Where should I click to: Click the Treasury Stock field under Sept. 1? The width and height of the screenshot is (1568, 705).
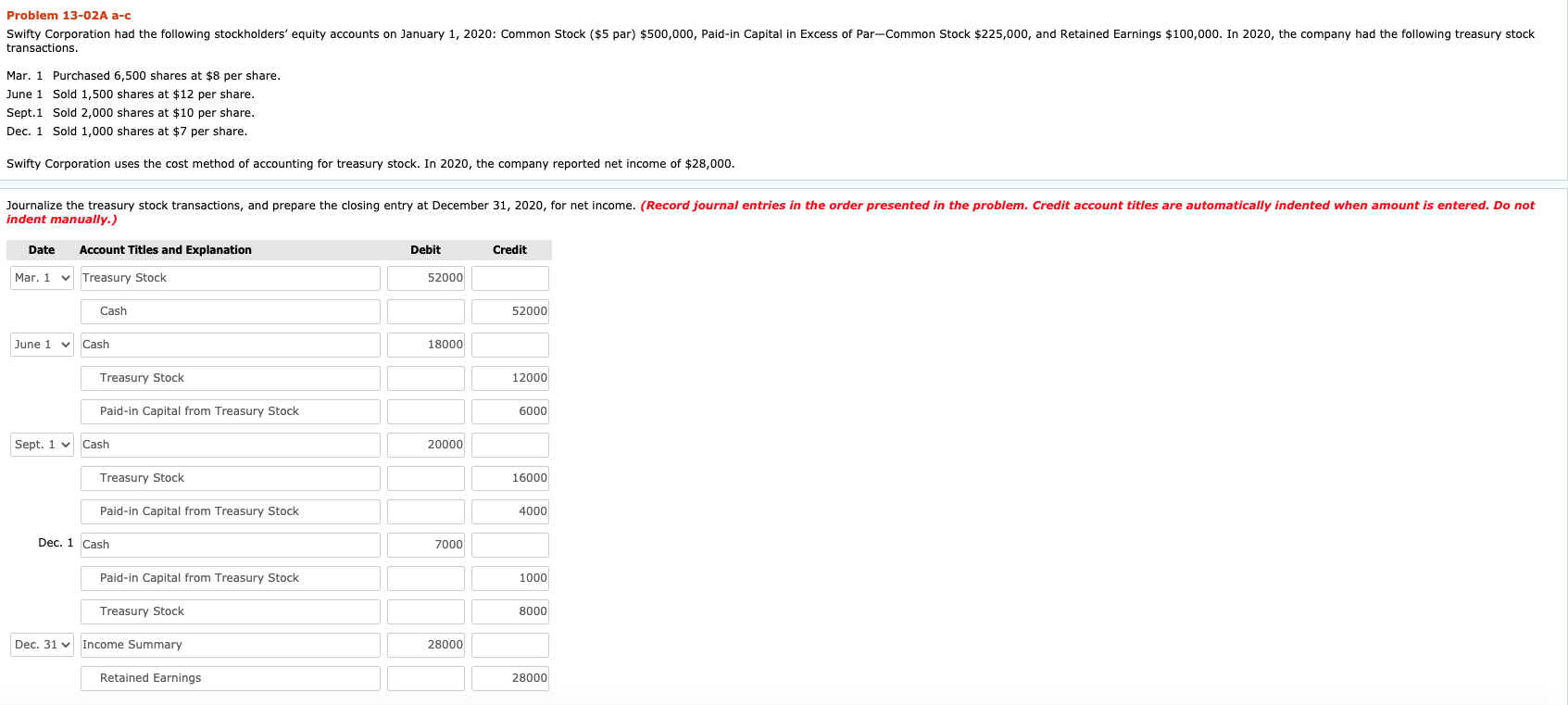click(x=231, y=478)
